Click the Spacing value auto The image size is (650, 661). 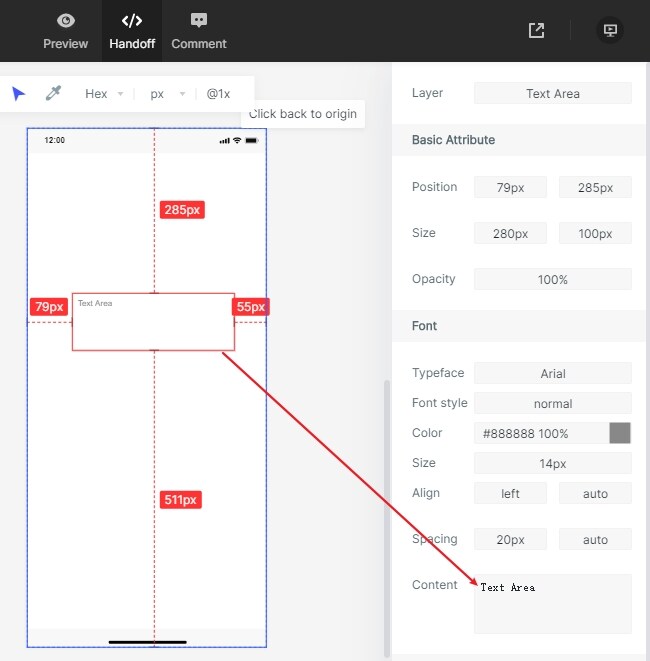595,539
